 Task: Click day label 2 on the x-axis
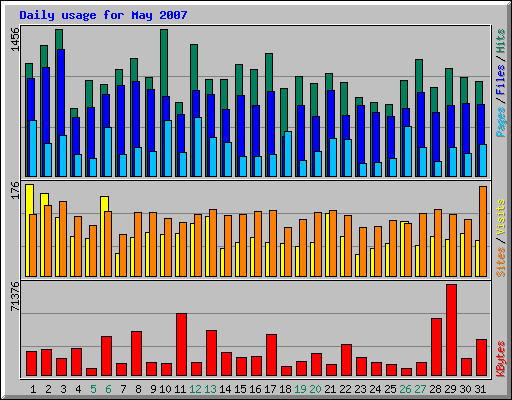click(x=48, y=389)
